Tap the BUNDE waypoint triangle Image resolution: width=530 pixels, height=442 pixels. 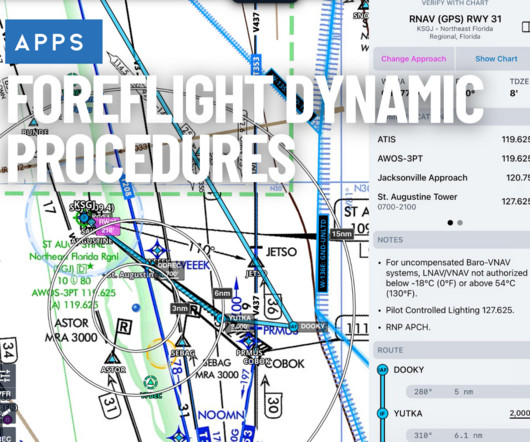point(33,121)
